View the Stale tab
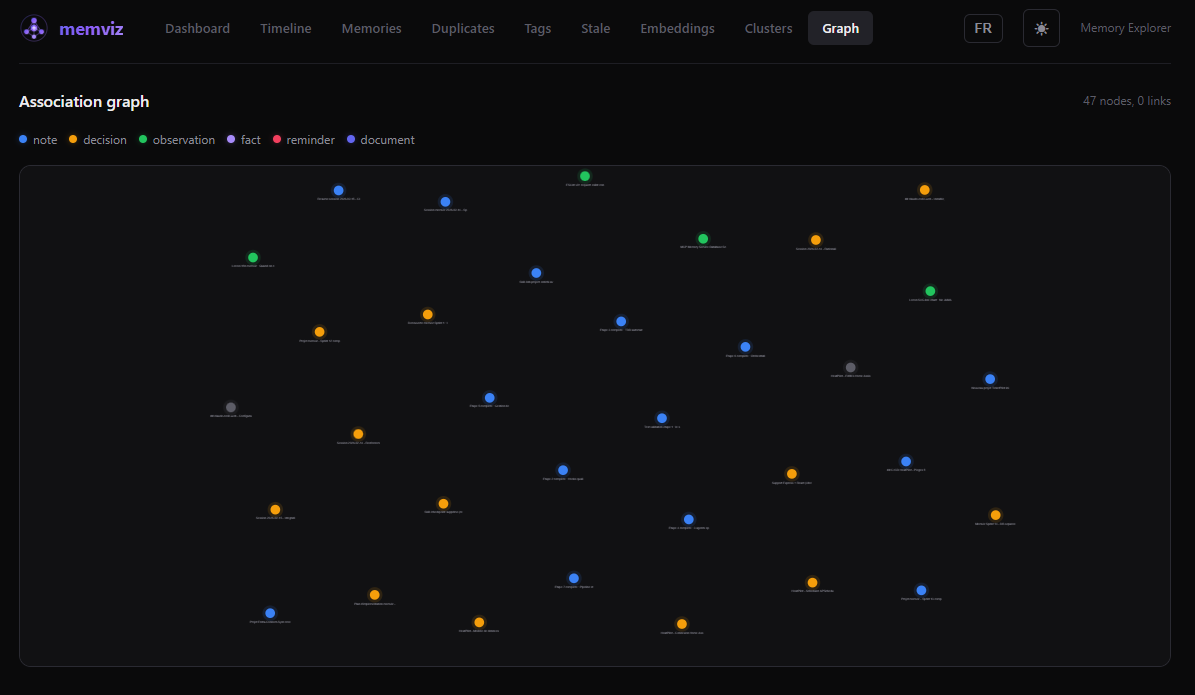 pyautogui.click(x=595, y=28)
